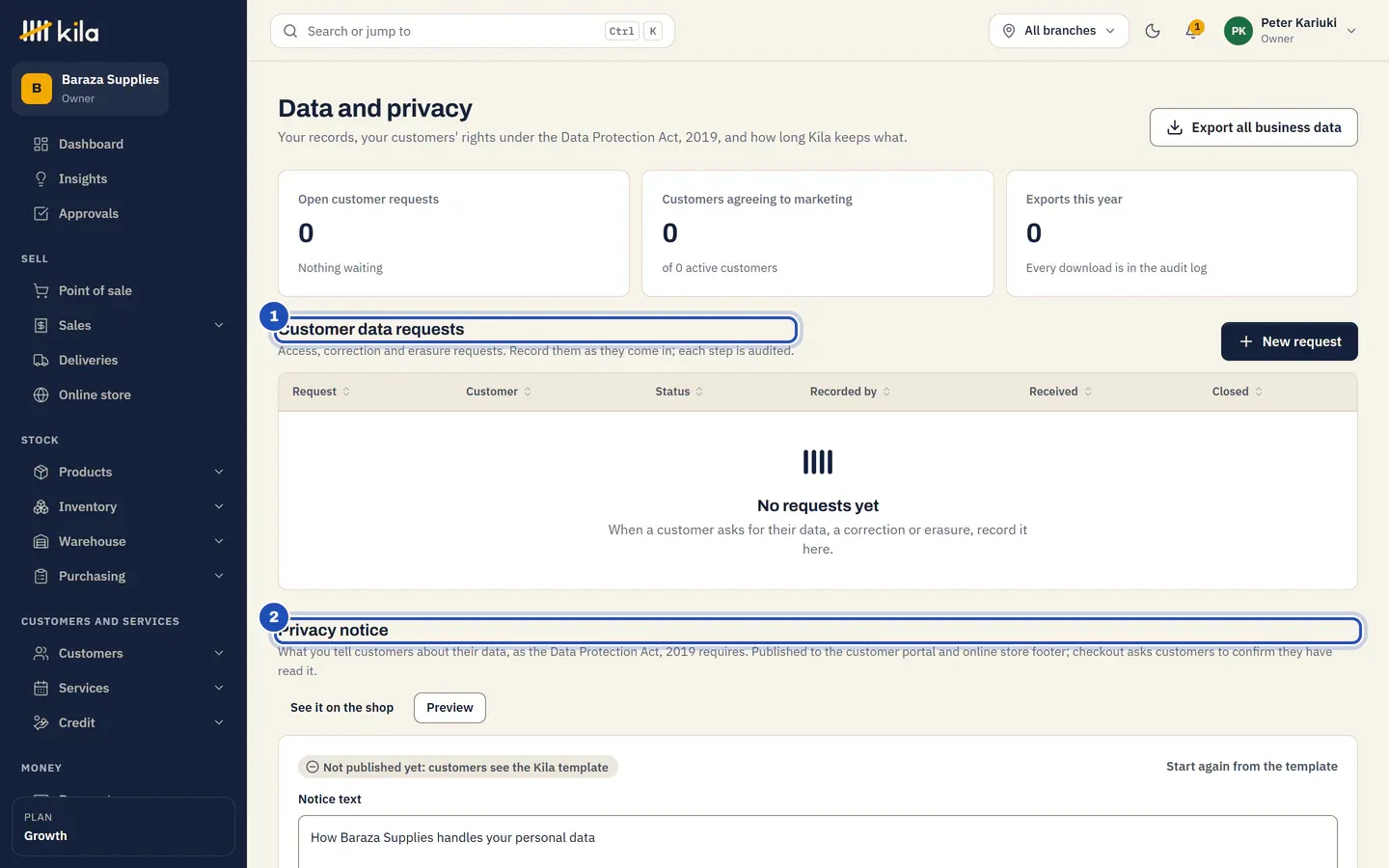This screenshot has height=868, width=1389.
Task: Click Start again from the template
Action: click(x=1251, y=767)
